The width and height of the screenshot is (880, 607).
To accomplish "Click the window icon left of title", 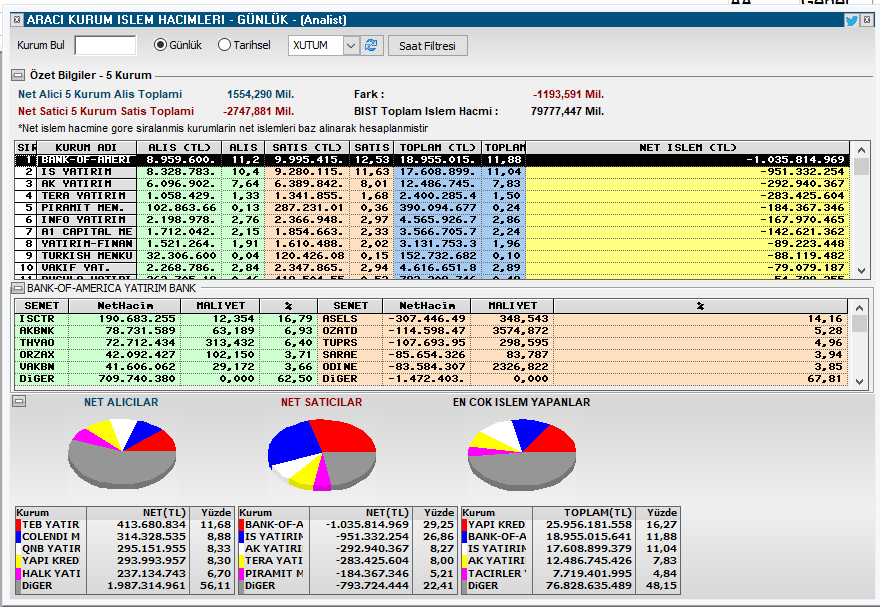I will pyautogui.click(x=17, y=20).
